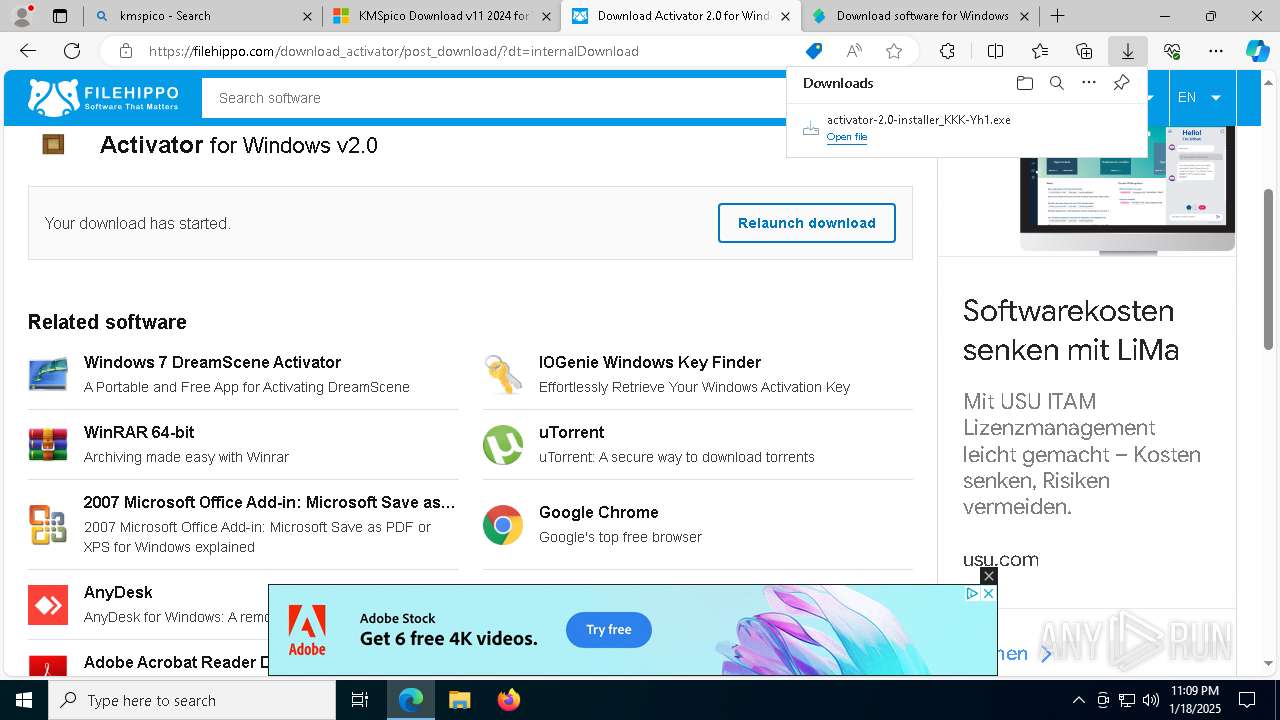Image resolution: width=1280 pixels, height=720 pixels.
Task: Open File Explorer from taskbar
Action: [459, 700]
